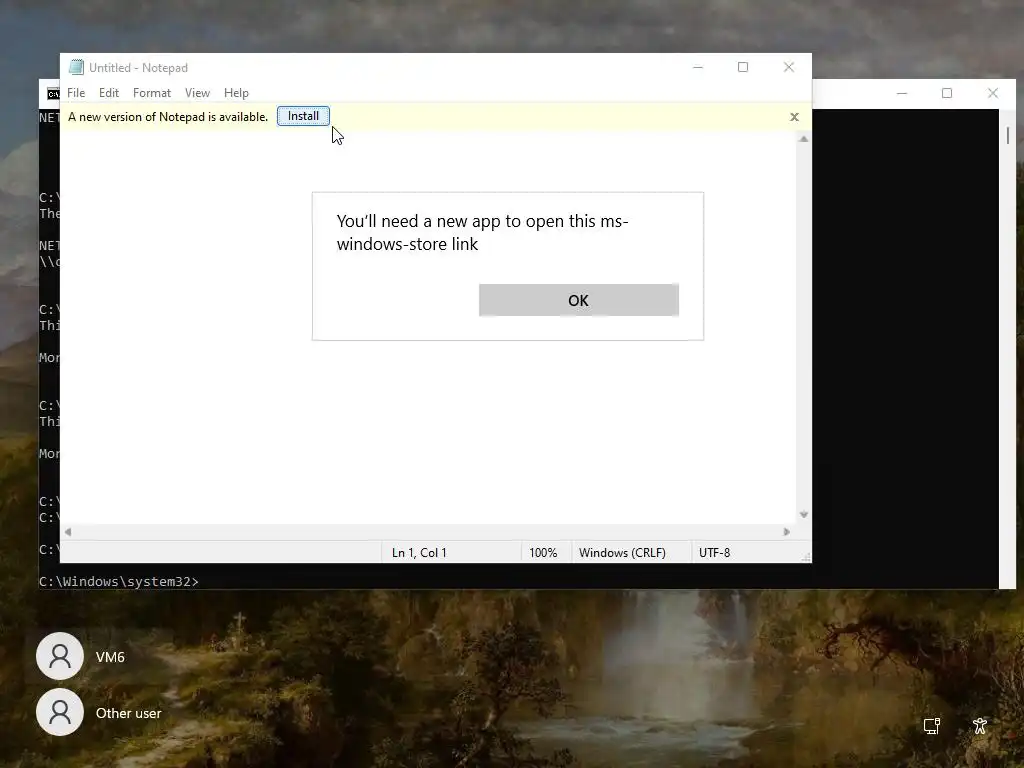
Task: Click the Notepad text editing area
Action: (428, 327)
